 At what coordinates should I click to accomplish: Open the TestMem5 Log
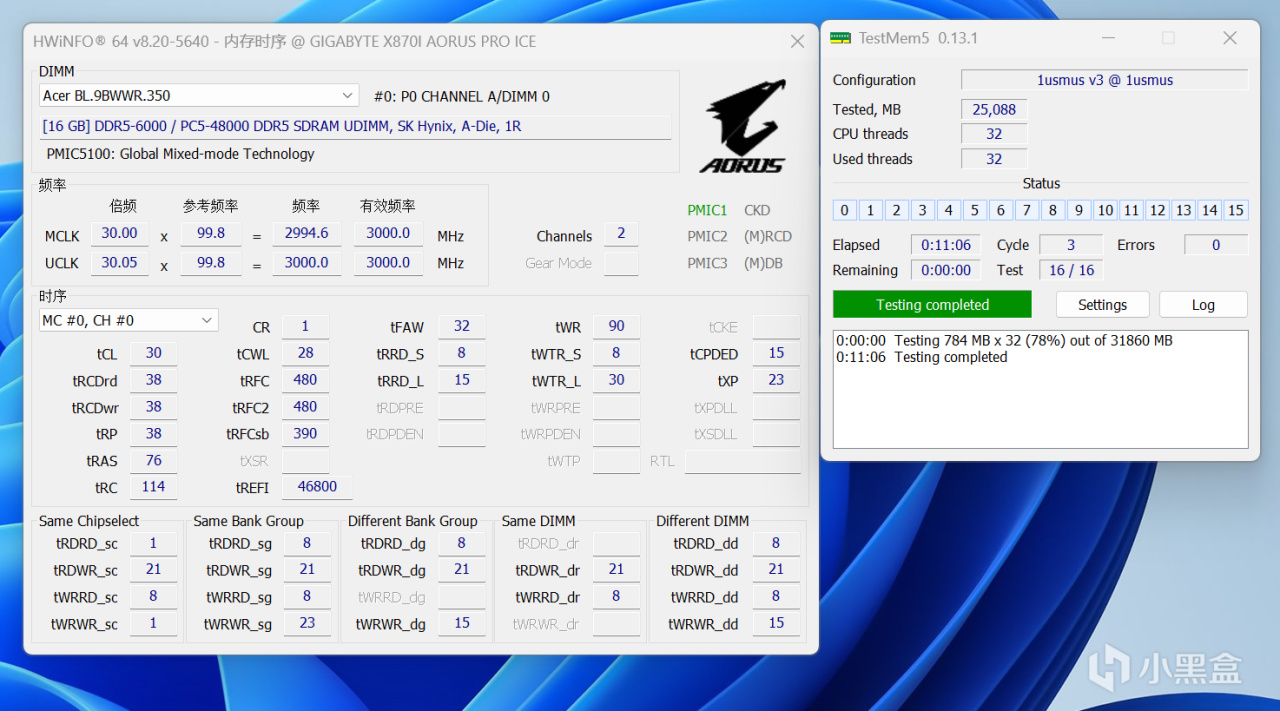click(1203, 305)
